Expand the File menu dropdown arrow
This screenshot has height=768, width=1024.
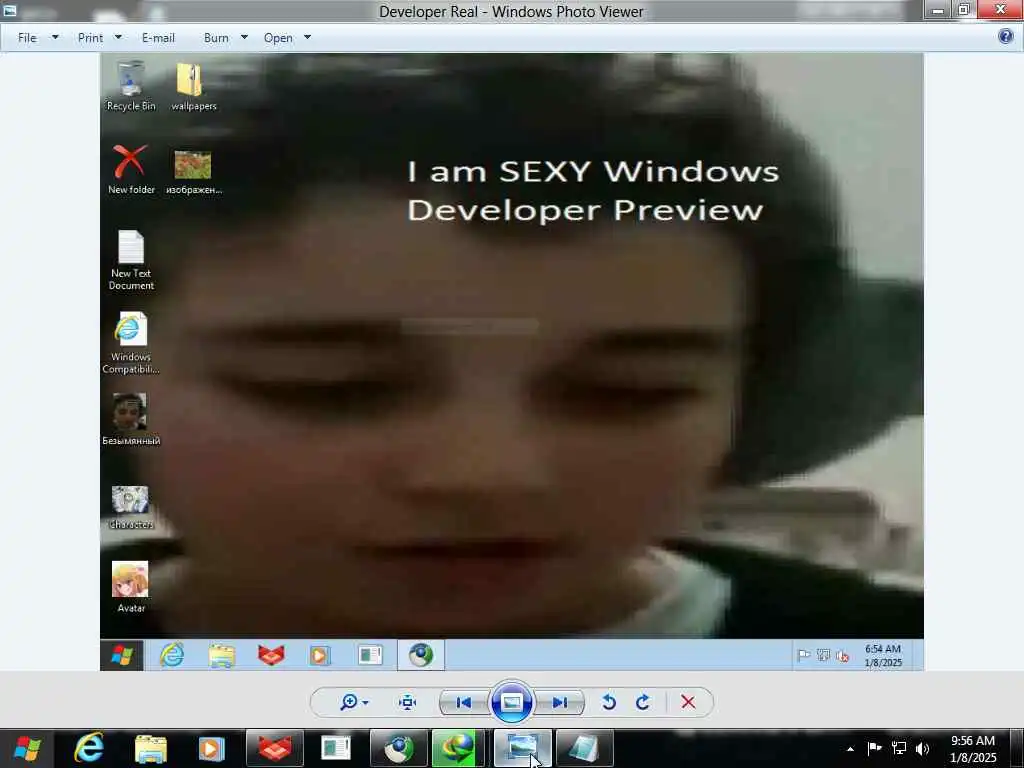(x=55, y=37)
